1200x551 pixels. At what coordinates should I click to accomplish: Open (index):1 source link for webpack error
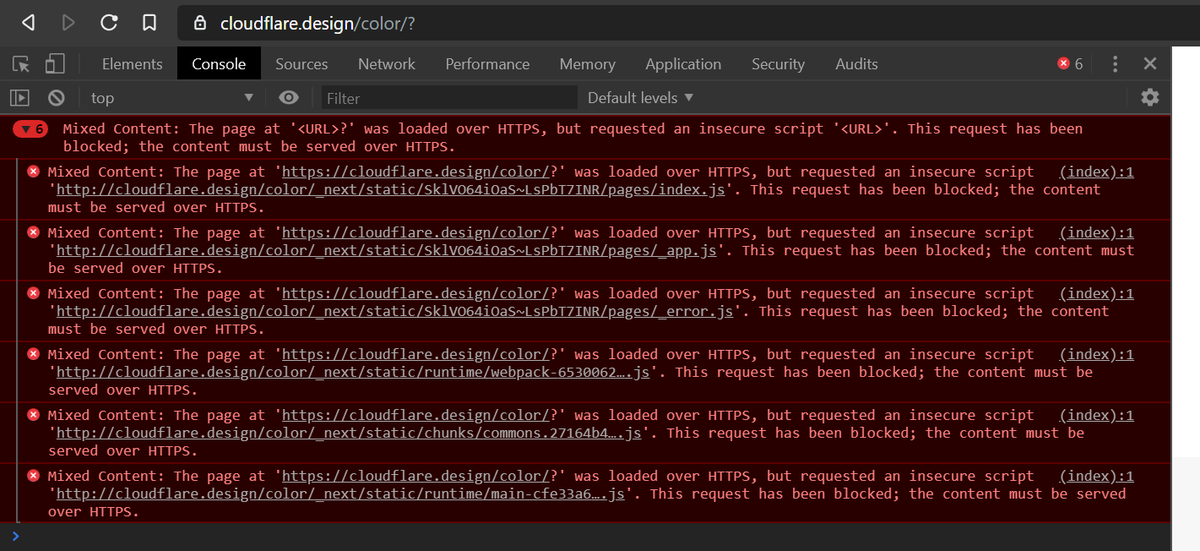pos(1096,355)
